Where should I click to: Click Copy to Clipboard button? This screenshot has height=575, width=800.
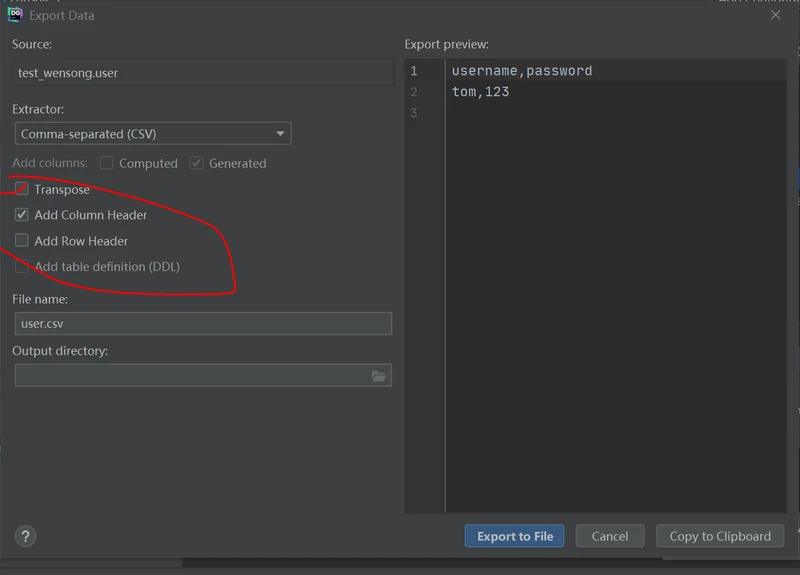[x=720, y=536]
